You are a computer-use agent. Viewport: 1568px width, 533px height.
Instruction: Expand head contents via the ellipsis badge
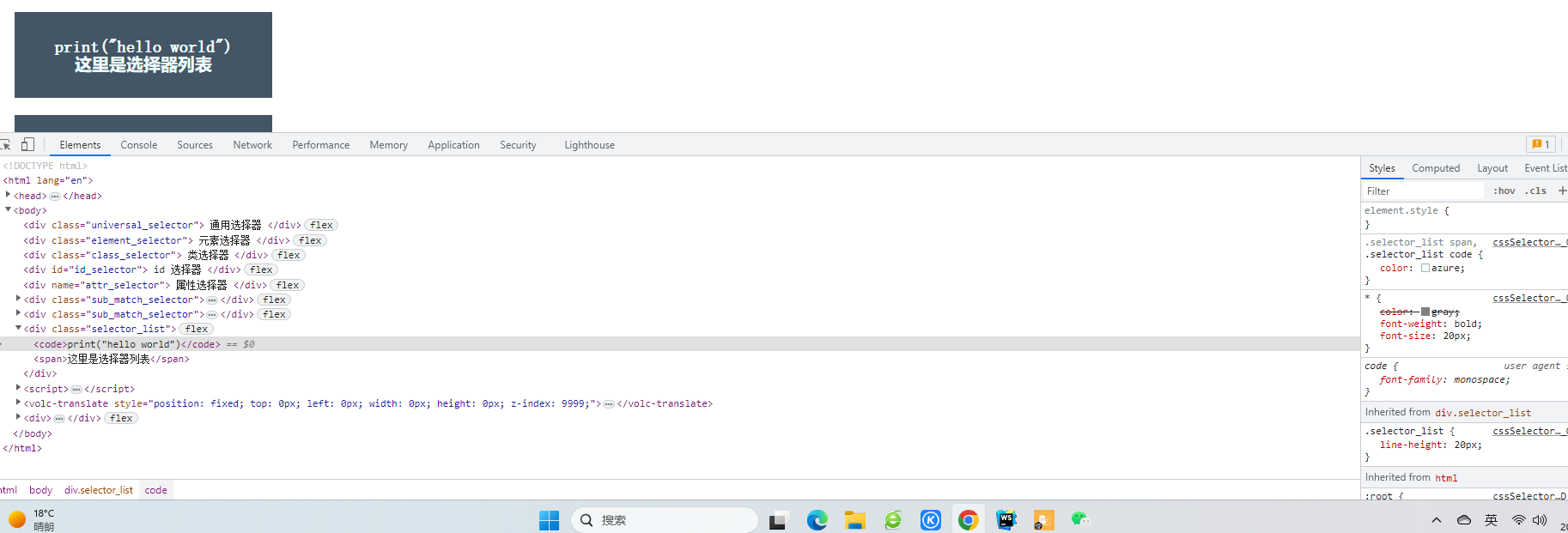(x=55, y=197)
